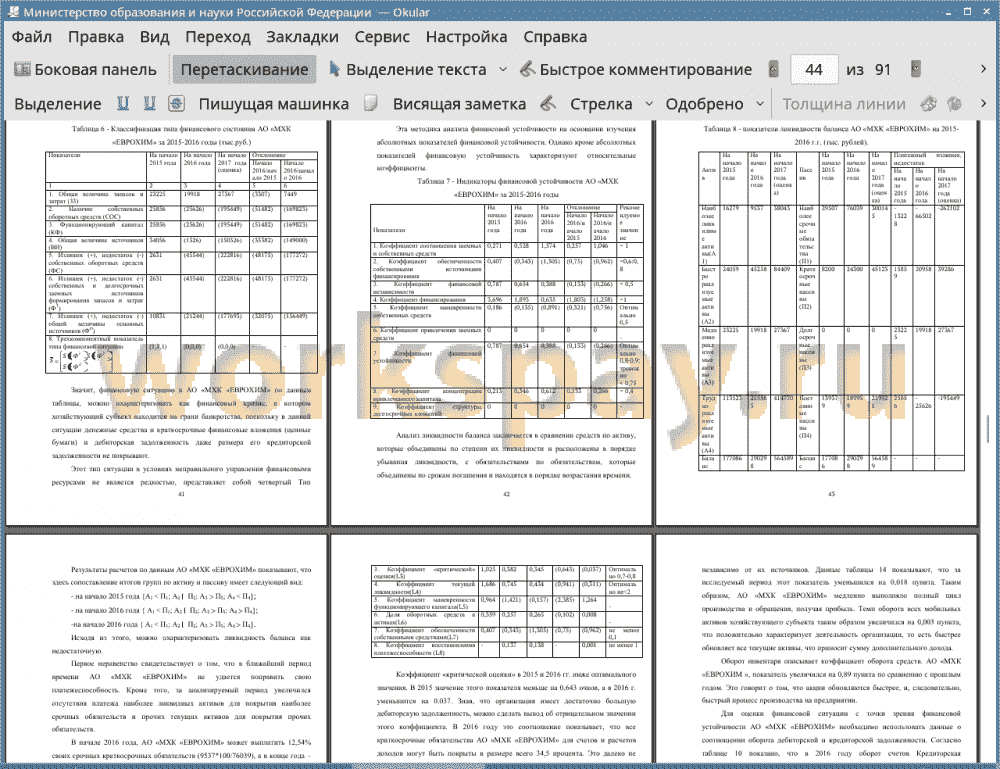Click the pen icon next to Стрелка
The image size is (1000, 769).
[x=548, y=104]
